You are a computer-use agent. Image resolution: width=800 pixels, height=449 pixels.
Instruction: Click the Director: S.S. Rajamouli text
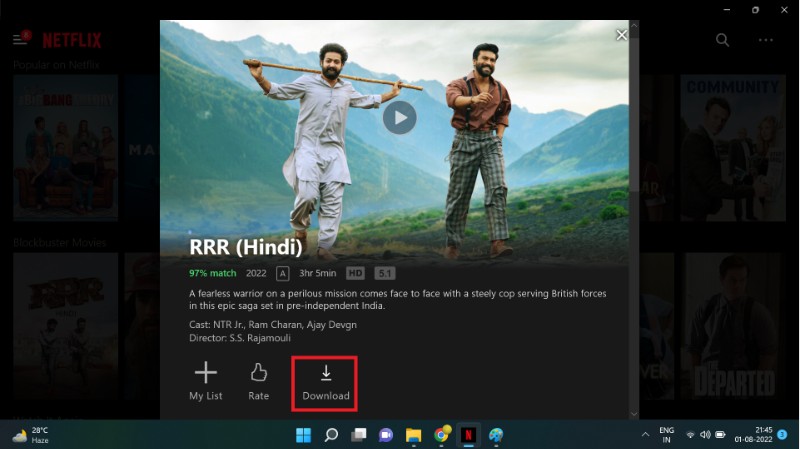tap(240, 338)
